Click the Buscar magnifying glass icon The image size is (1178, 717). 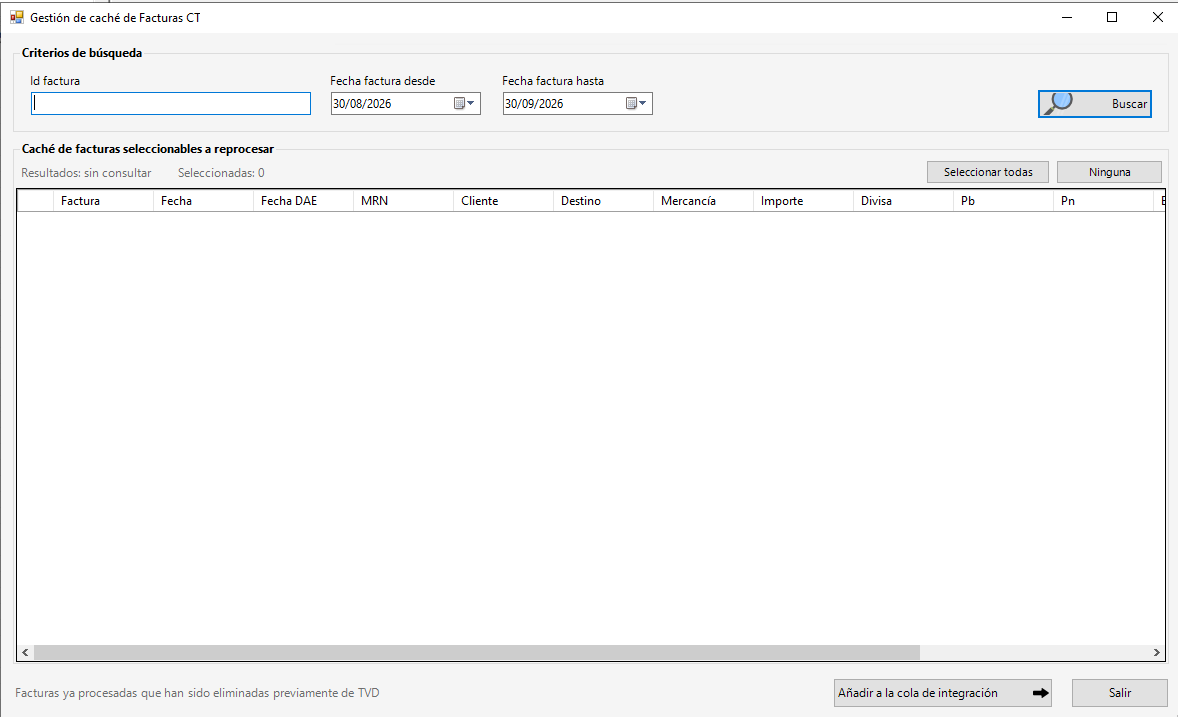coord(1058,103)
